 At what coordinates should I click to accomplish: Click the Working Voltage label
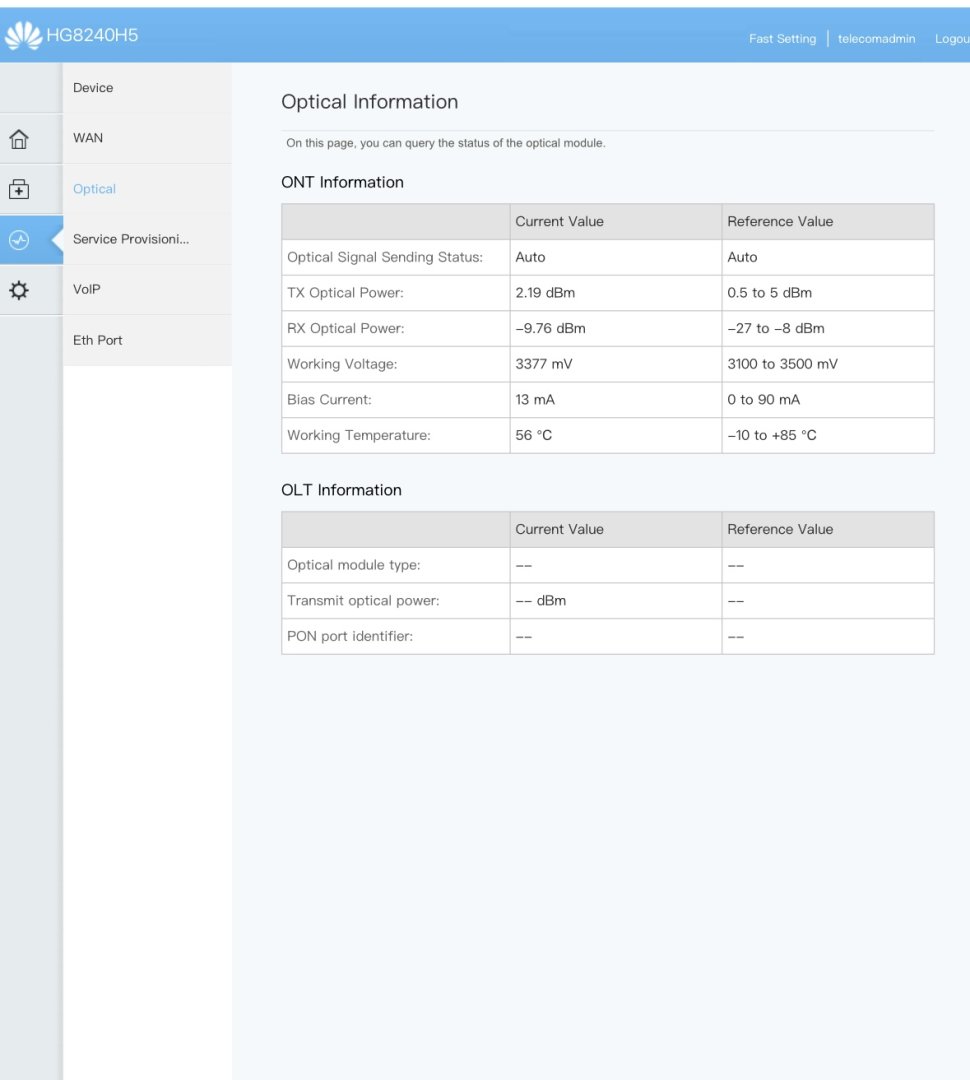click(x=342, y=364)
